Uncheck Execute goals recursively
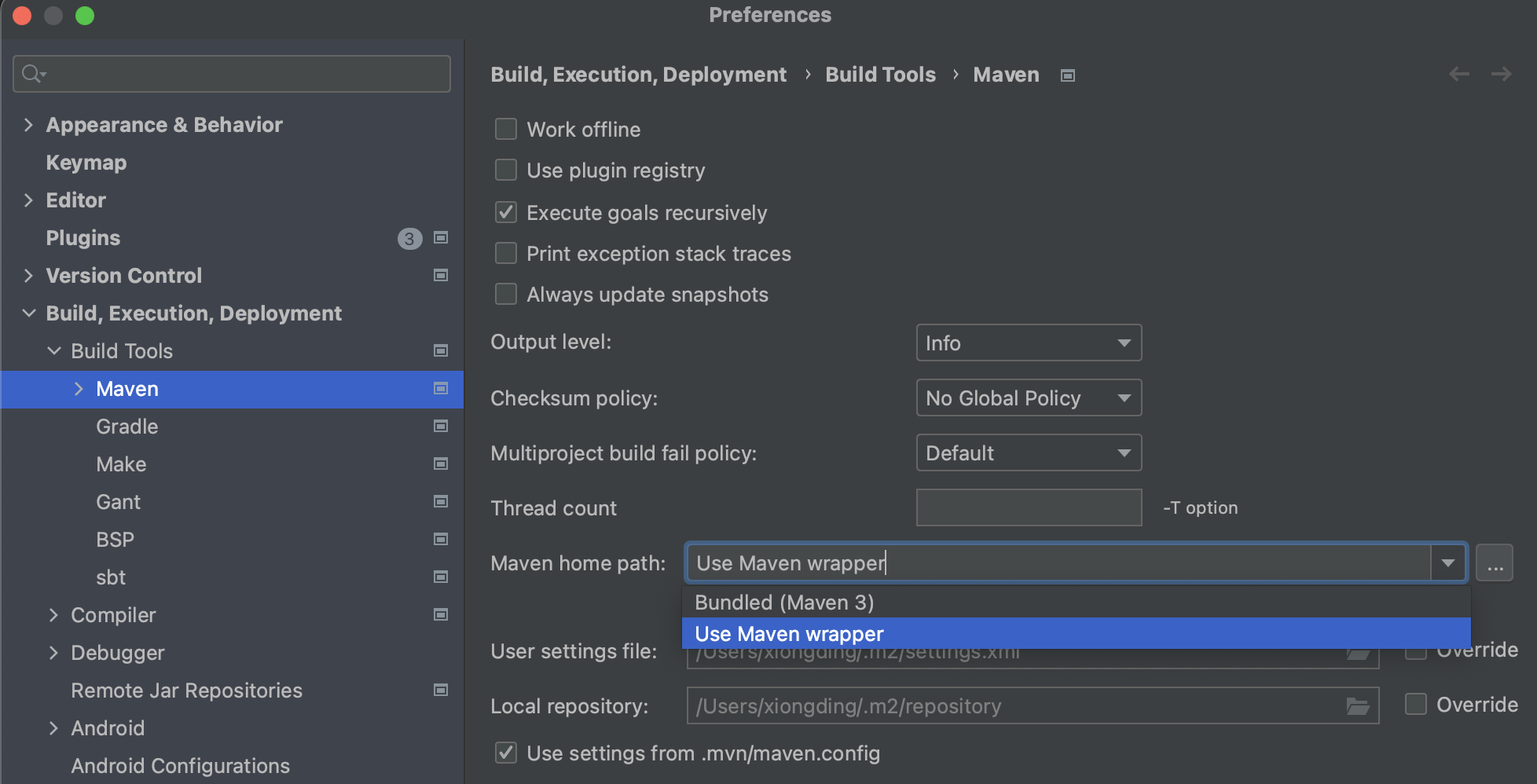 506,212
